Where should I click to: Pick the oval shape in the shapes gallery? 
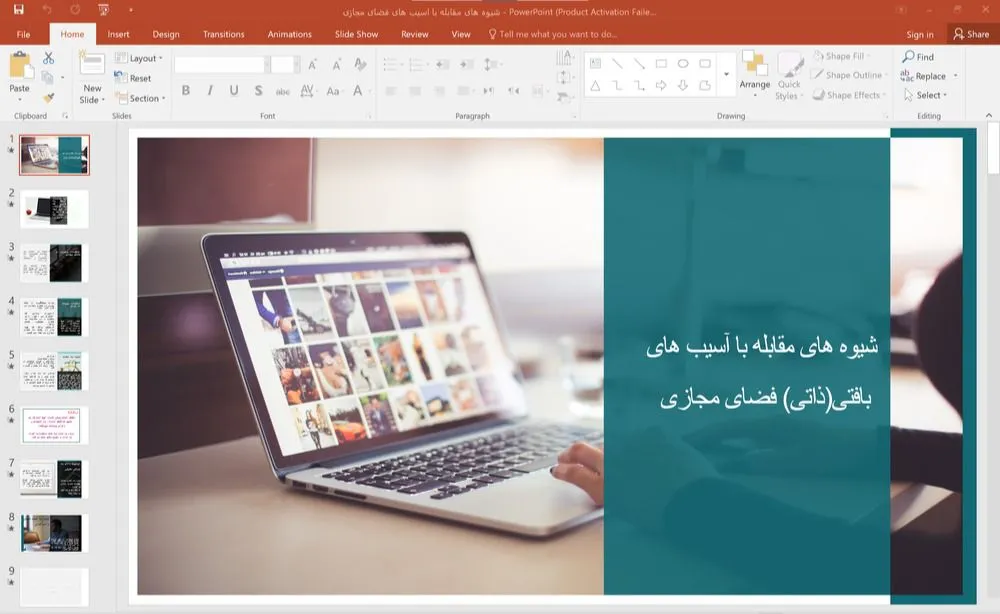tap(683, 63)
